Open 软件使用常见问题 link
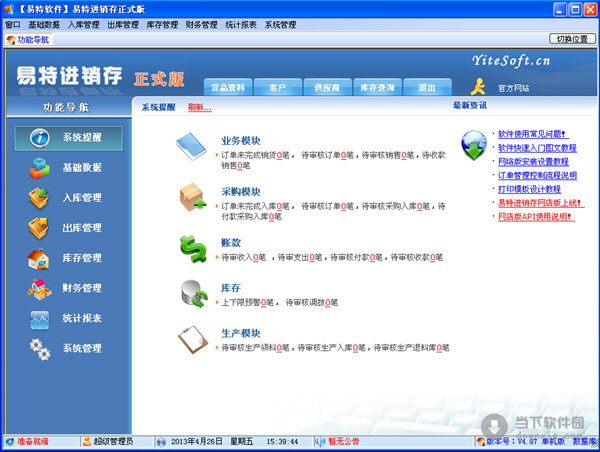The width and height of the screenshot is (600, 452). tap(533, 134)
